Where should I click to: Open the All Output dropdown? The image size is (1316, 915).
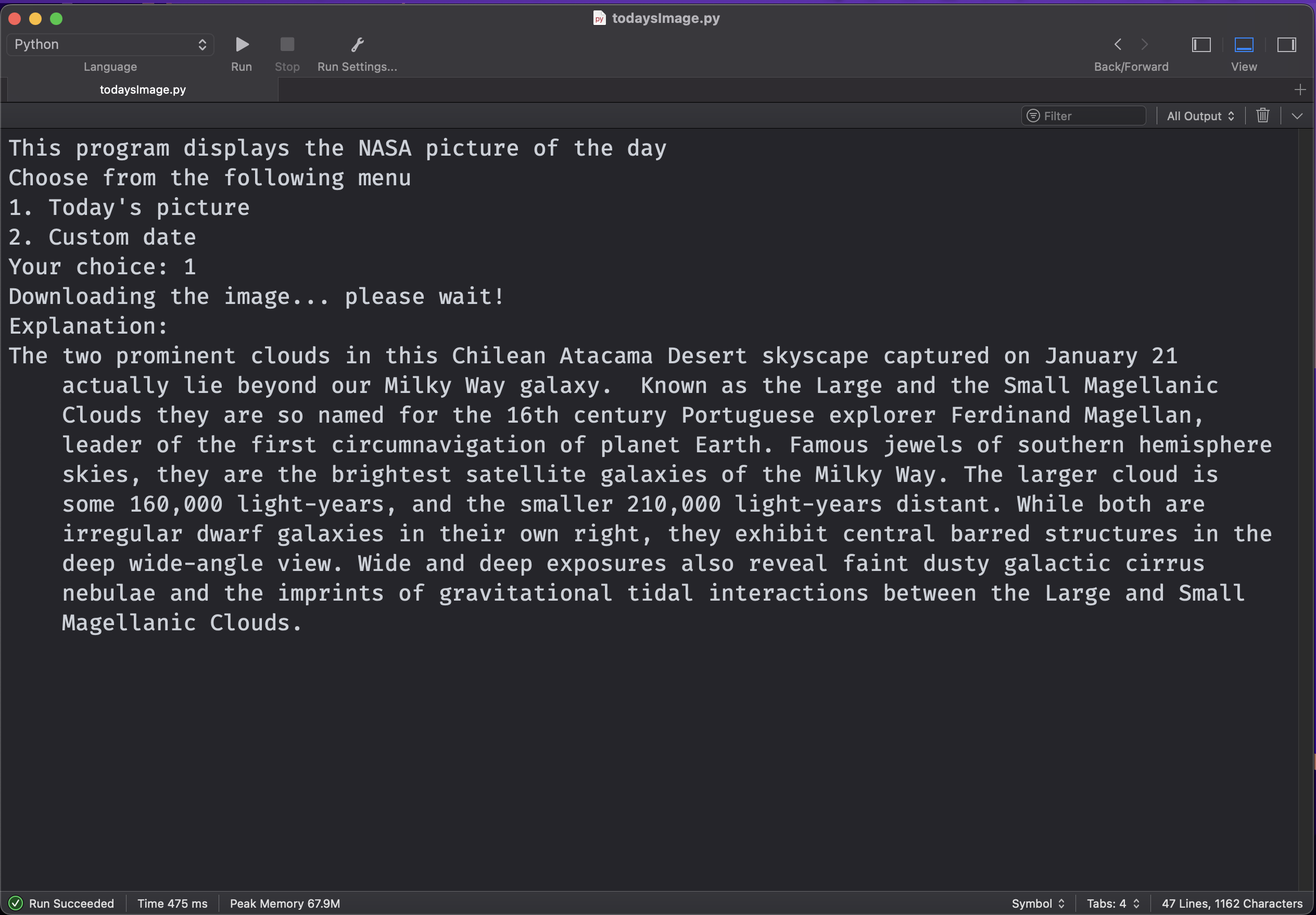pyautogui.click(x=1201, y=116)
